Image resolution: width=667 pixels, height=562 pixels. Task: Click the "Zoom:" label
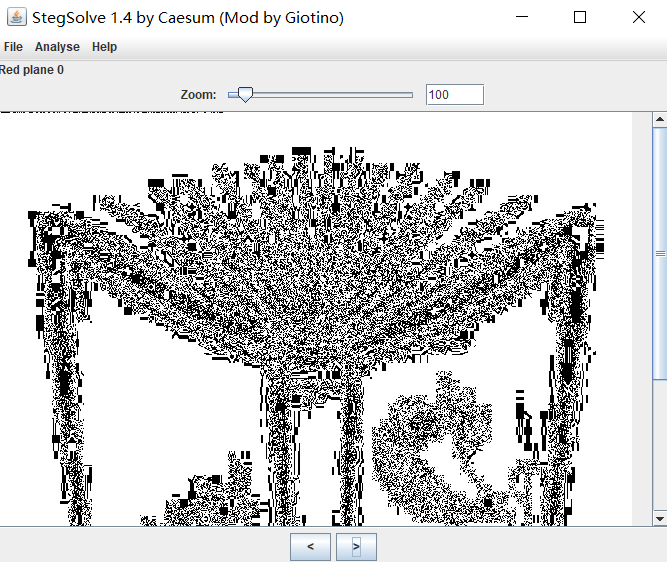pos(198,95)
